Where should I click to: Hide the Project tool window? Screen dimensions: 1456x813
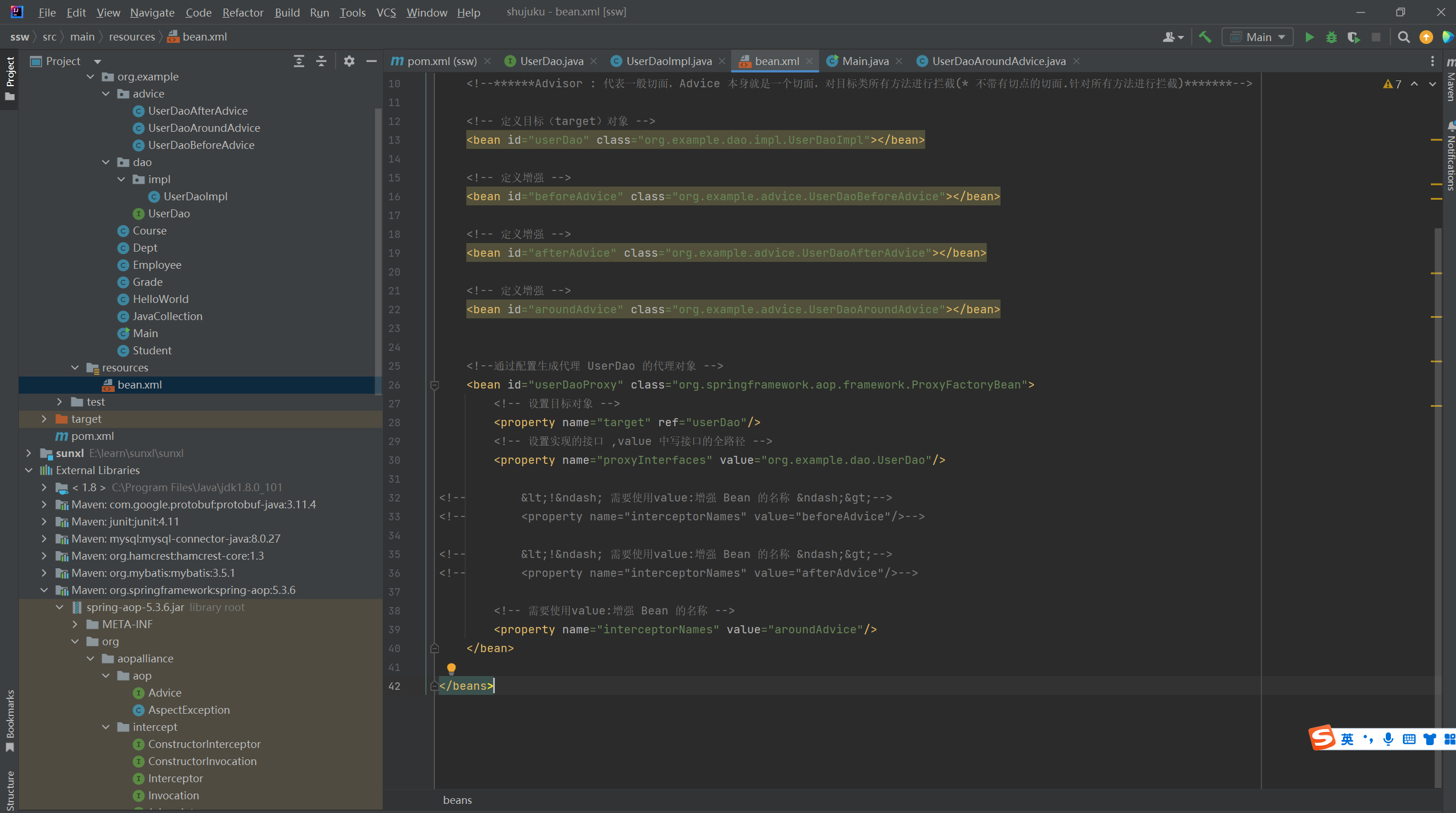coord(372,61)
